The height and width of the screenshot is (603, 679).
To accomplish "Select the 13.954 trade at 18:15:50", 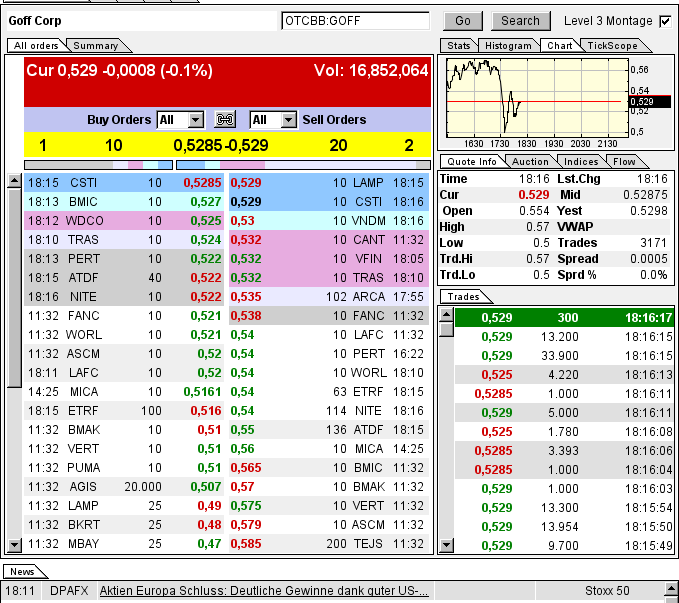I will tap(564, 527).
